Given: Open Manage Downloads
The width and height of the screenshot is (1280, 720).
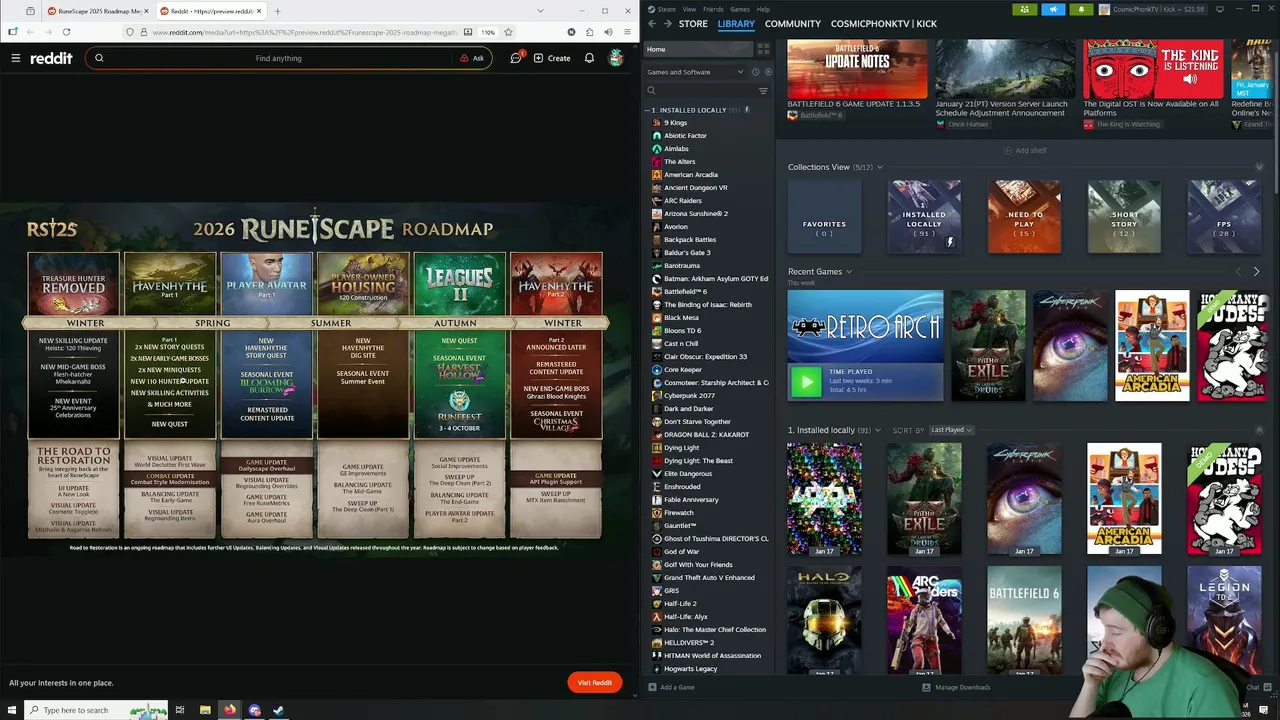Looking at the screenshot, I should (956, 687).
